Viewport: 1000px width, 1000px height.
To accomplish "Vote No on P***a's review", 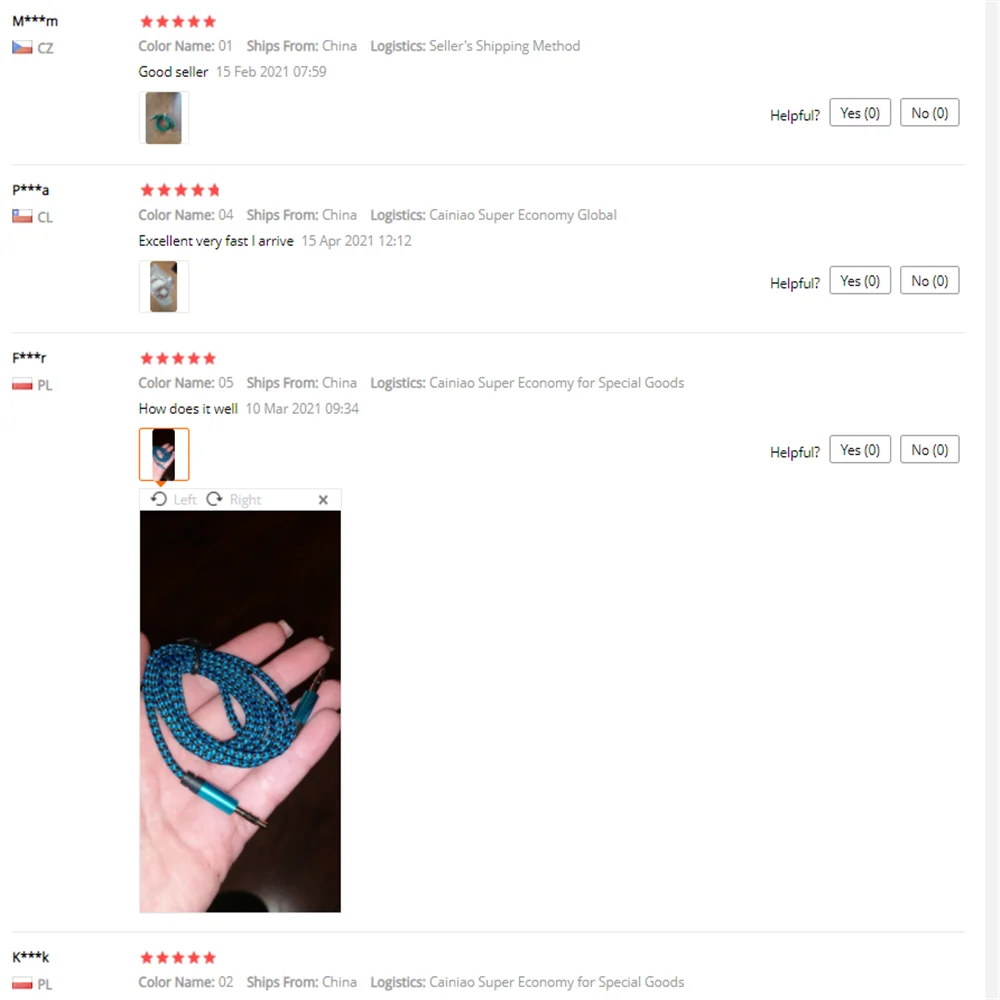I will point(929,281).
